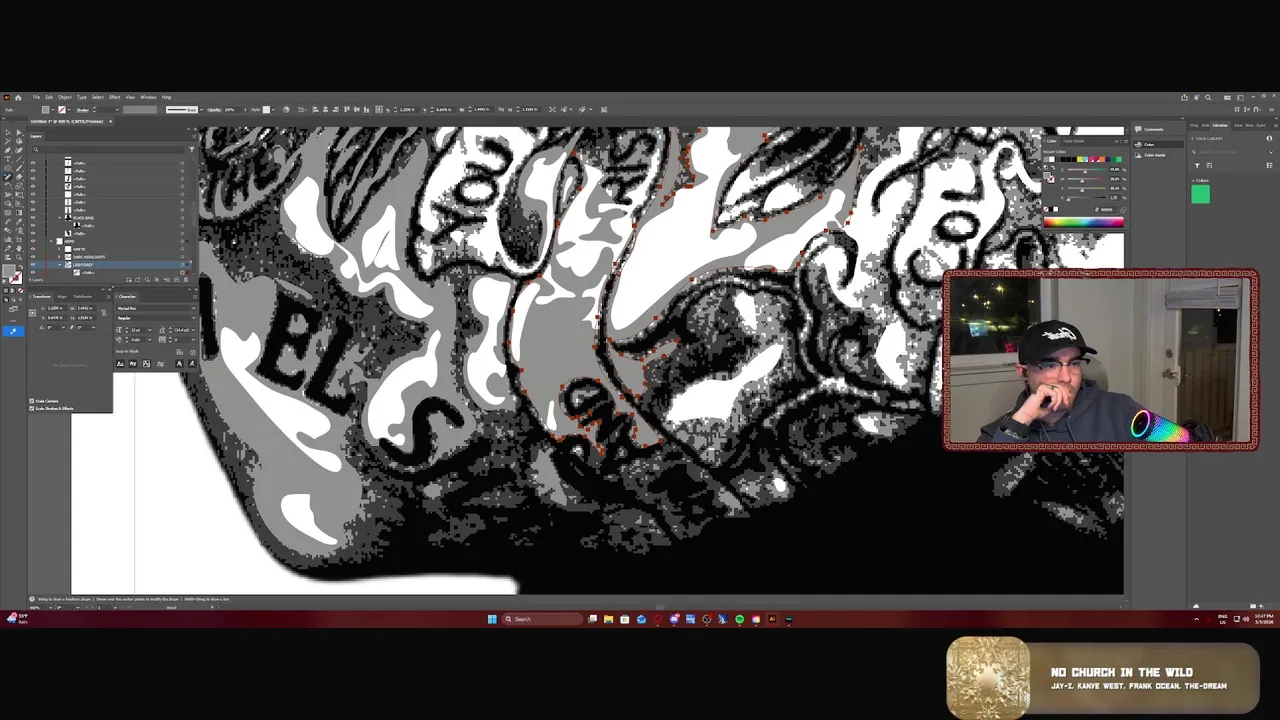Click the Create New Layer icon
This screenshot has width=1280, height=720.
tap(176, 280)
